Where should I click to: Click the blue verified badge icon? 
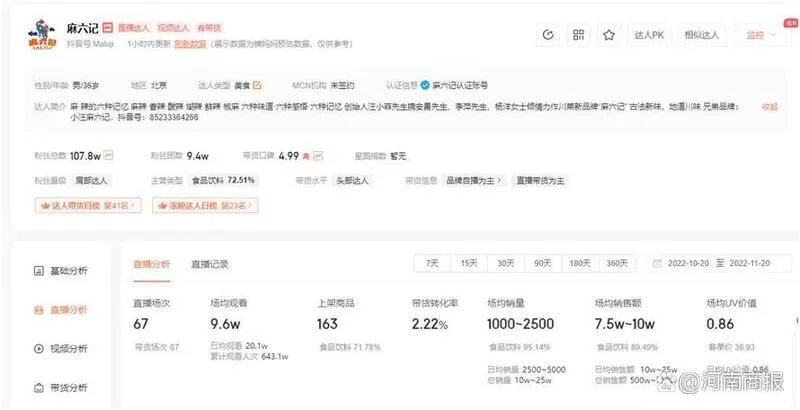(x=425, y=85)
